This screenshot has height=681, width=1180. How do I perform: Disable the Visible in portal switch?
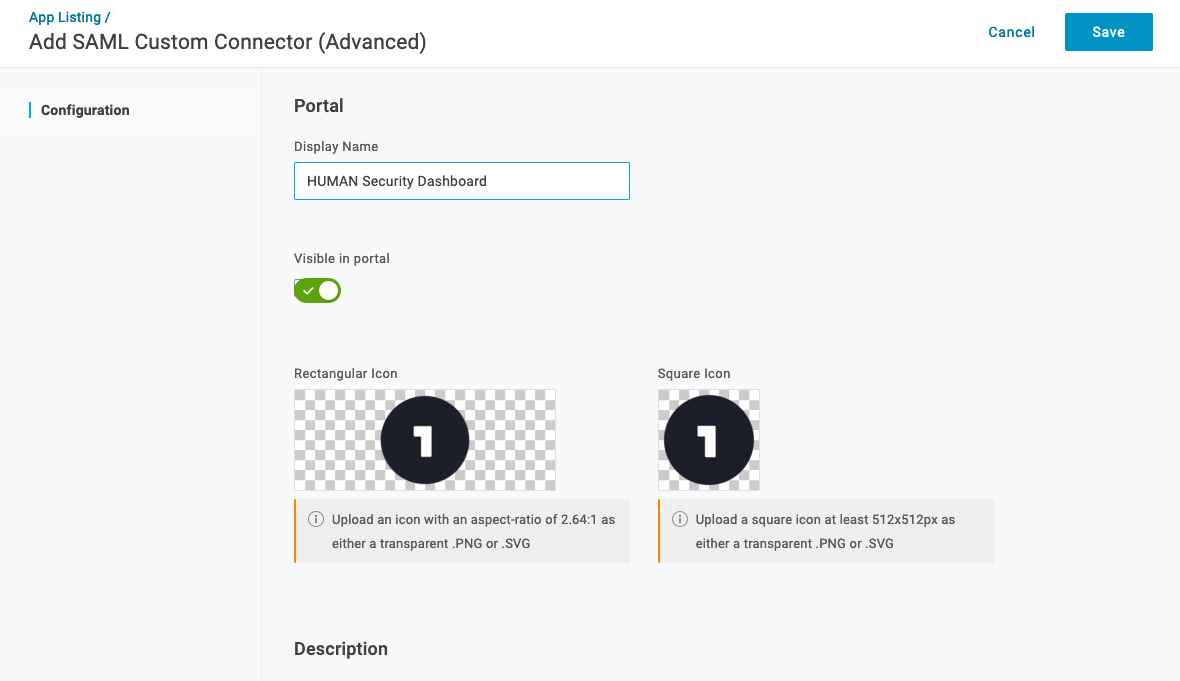(317, 290)
